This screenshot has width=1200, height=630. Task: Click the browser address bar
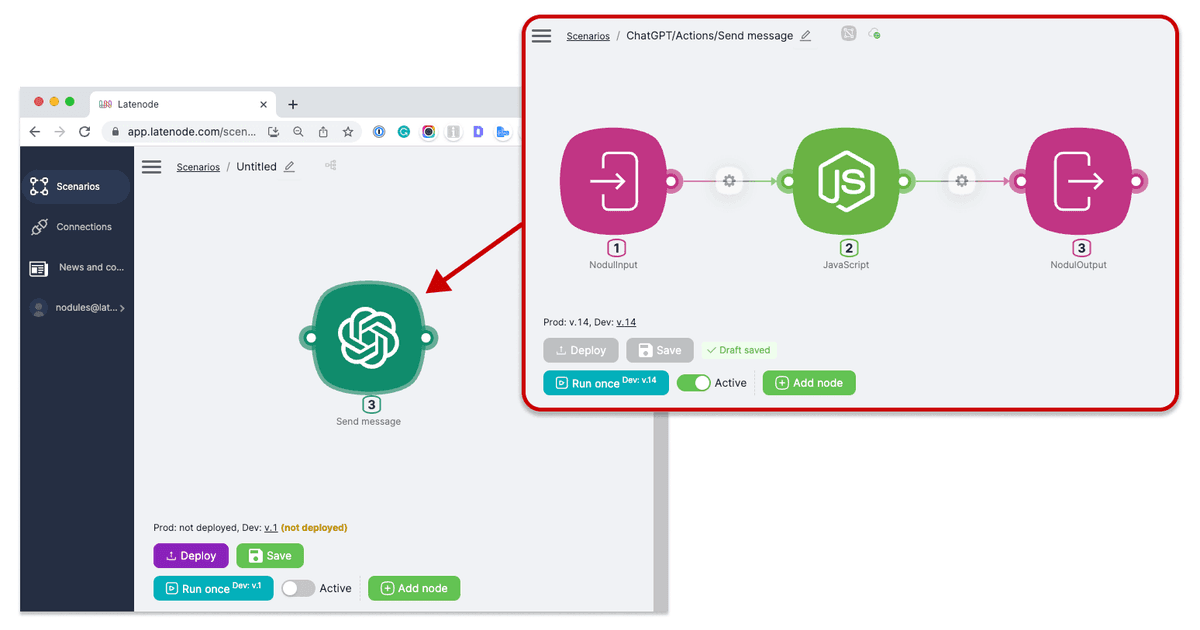(x=190, y=132)
